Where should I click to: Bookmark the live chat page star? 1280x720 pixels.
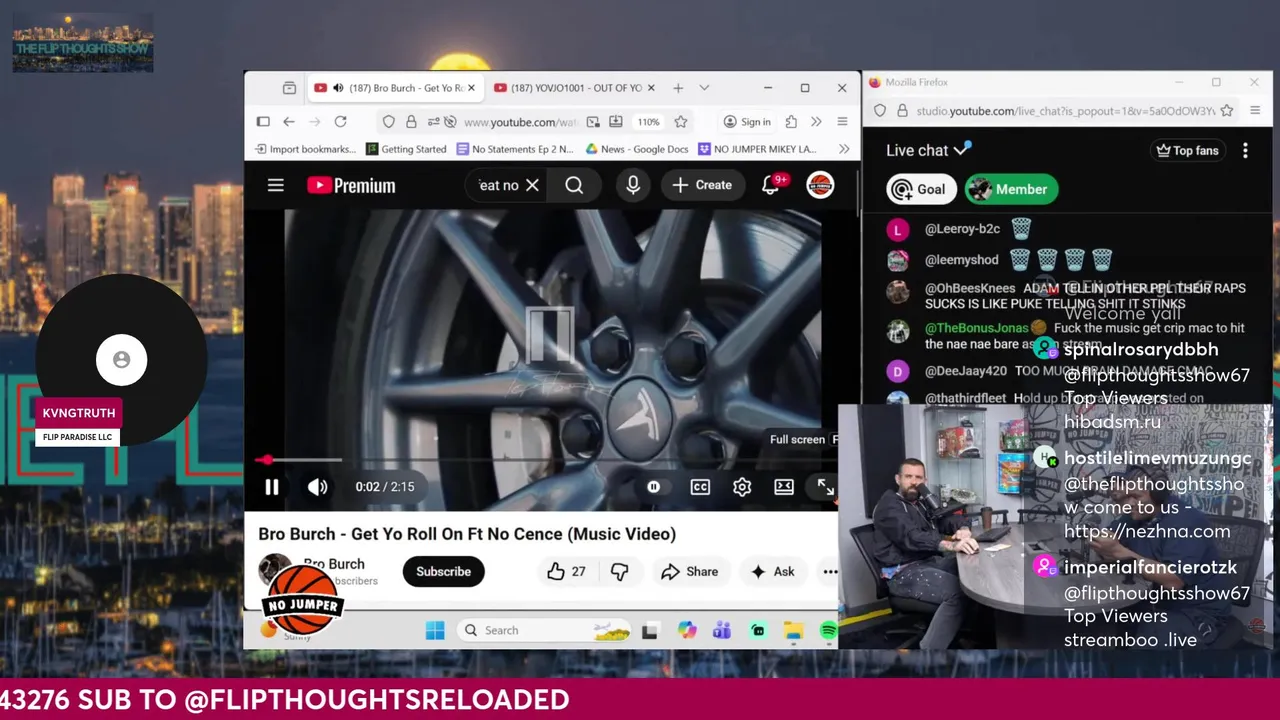point(1227,111)
